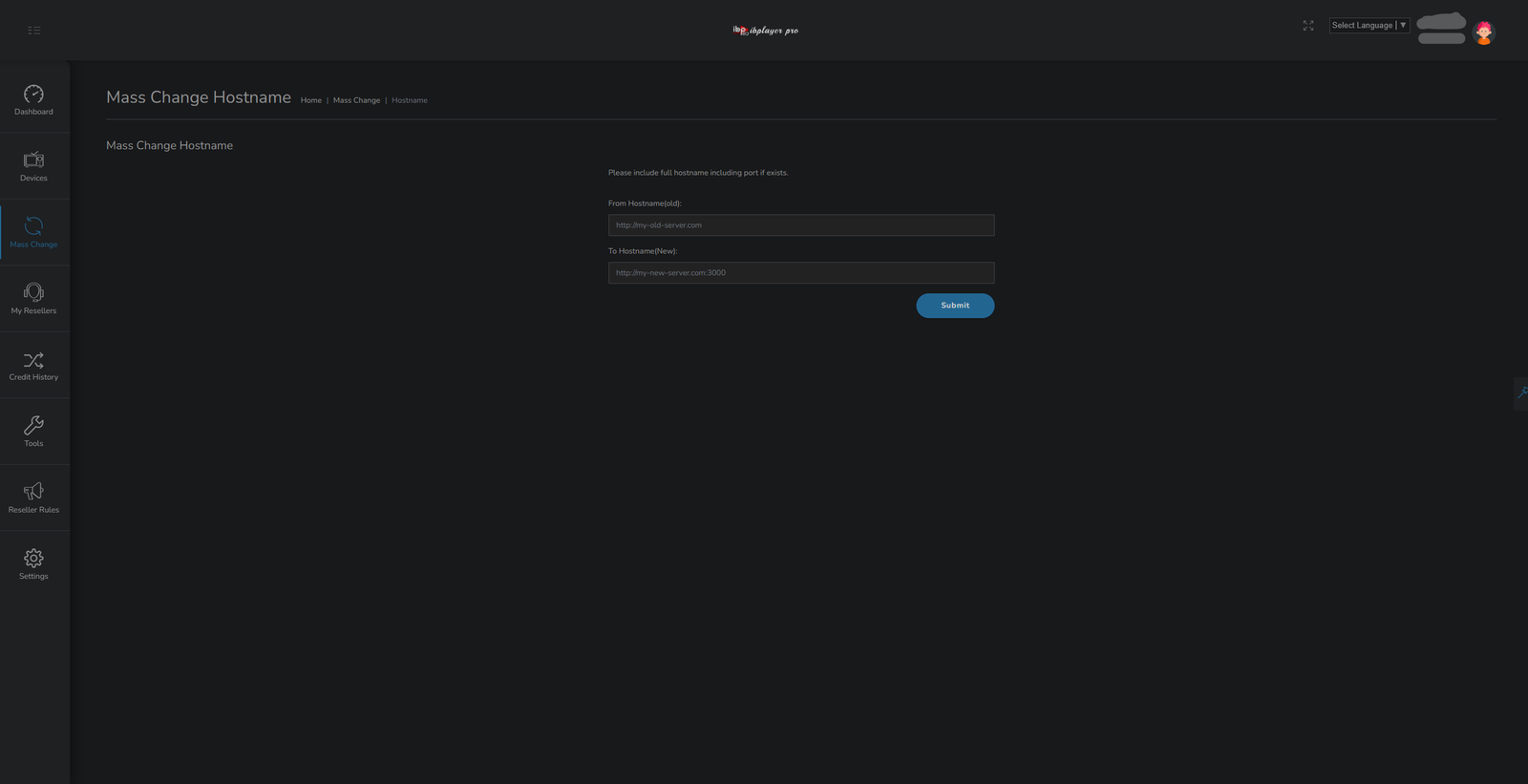The width and height of the screenshot is (1528, 784).
Task: Open the Devices section
Action: pos(33,166)
